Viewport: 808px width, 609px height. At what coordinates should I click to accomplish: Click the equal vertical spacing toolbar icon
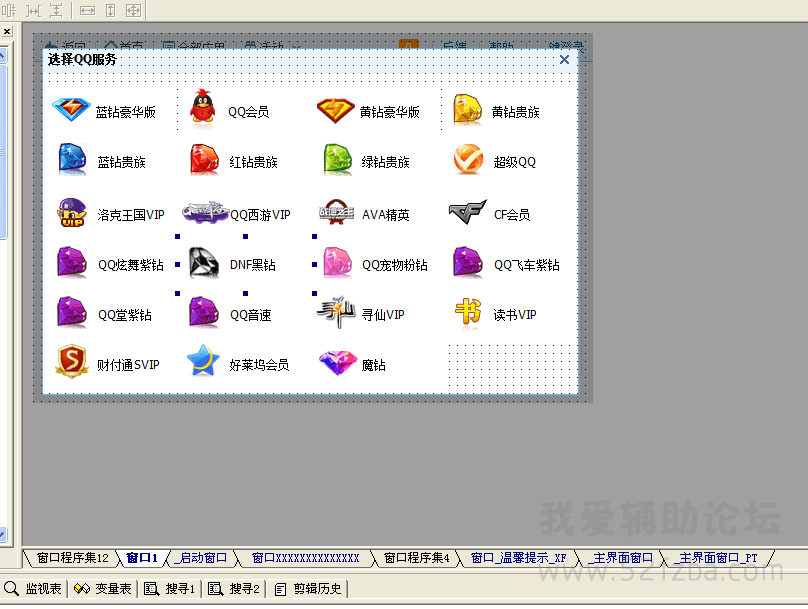pos(56,10)
